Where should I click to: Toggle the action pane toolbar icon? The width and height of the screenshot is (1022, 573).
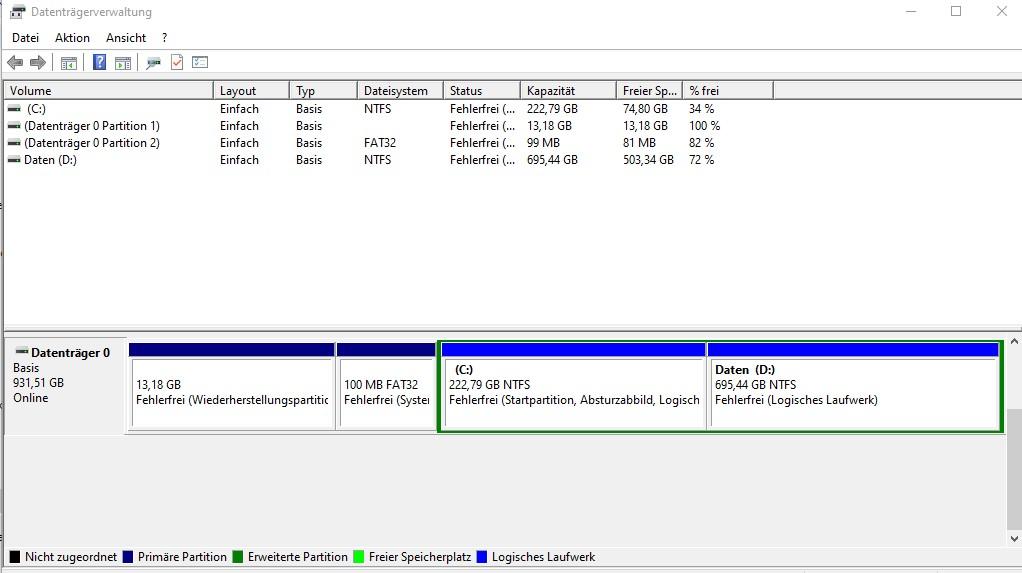click(123, 63)
